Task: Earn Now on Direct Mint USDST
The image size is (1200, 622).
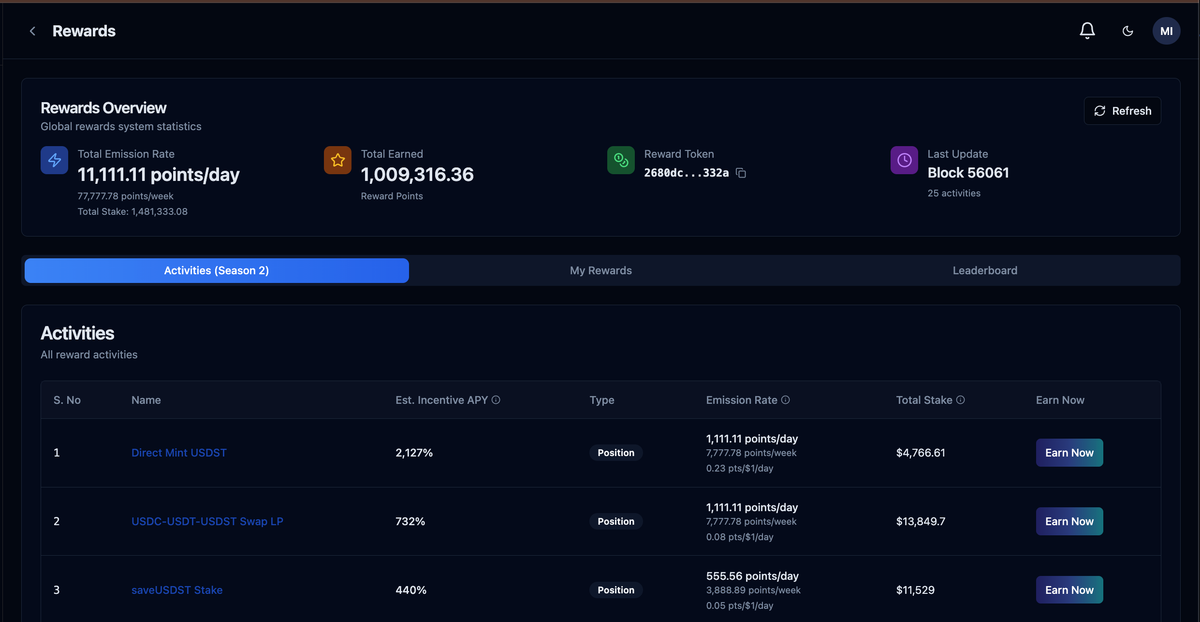Action: [1069, 452]
